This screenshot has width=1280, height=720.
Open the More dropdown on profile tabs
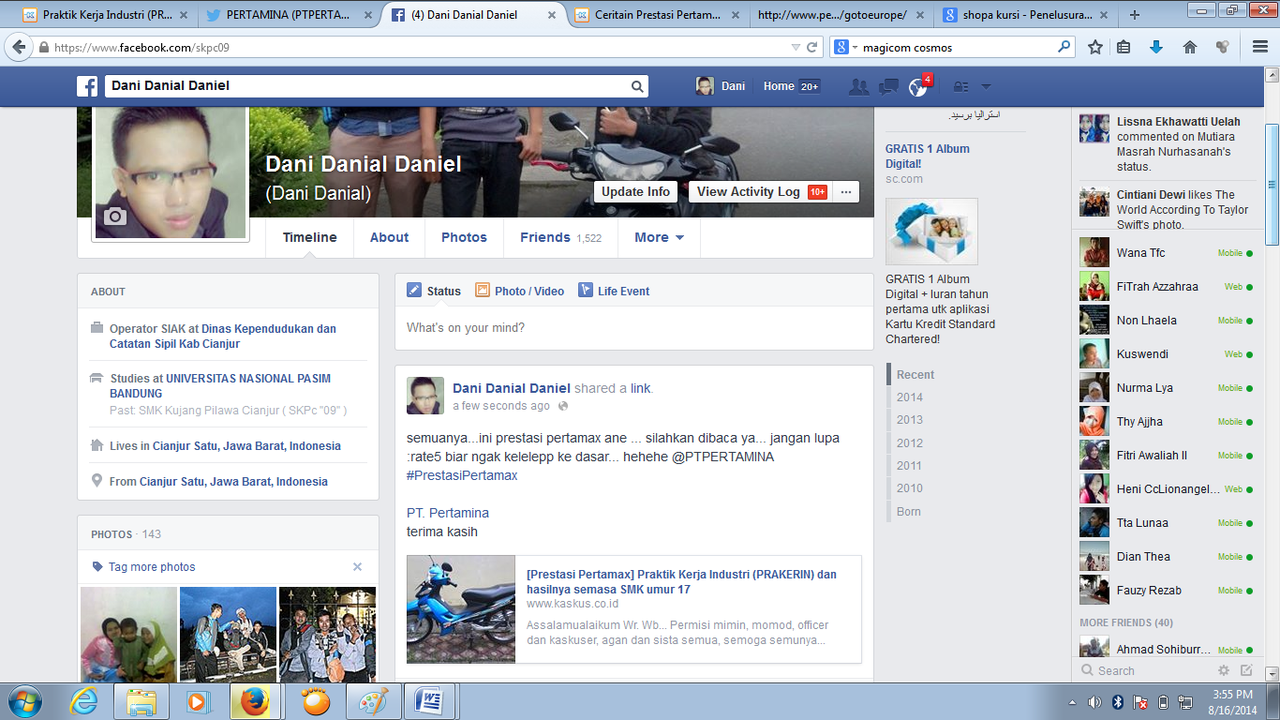[659, 237]
